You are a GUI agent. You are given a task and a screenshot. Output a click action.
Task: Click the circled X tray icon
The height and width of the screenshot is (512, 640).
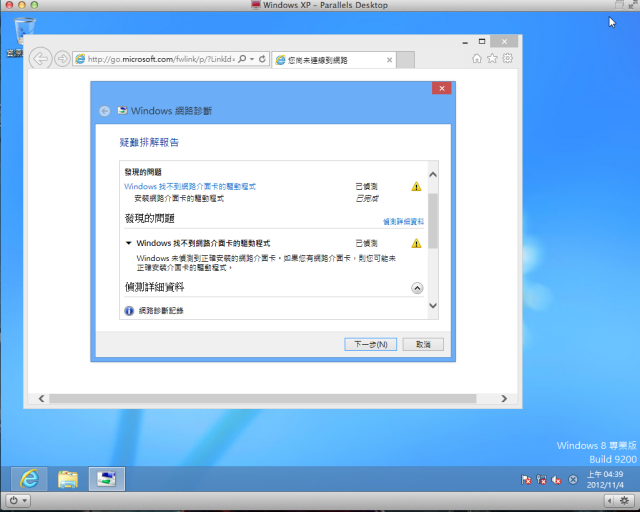click(573, 480)
